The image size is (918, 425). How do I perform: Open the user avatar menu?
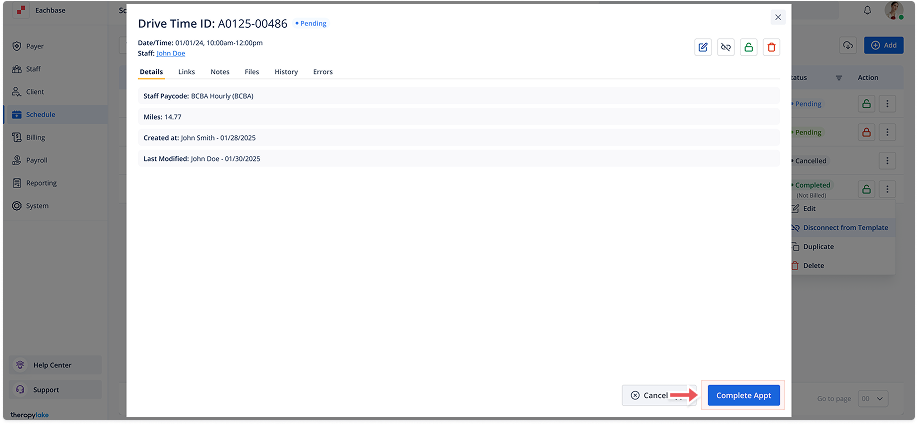(x=893, y=11)
